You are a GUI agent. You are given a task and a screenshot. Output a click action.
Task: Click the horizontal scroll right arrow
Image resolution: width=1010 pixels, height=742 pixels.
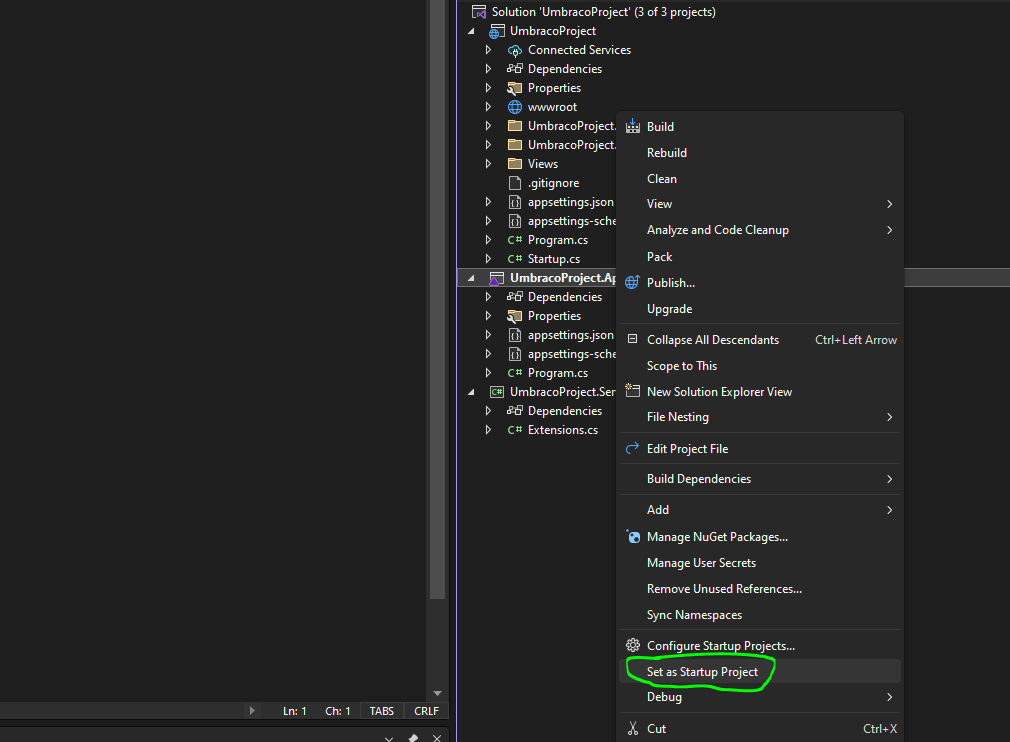(252, 711)
